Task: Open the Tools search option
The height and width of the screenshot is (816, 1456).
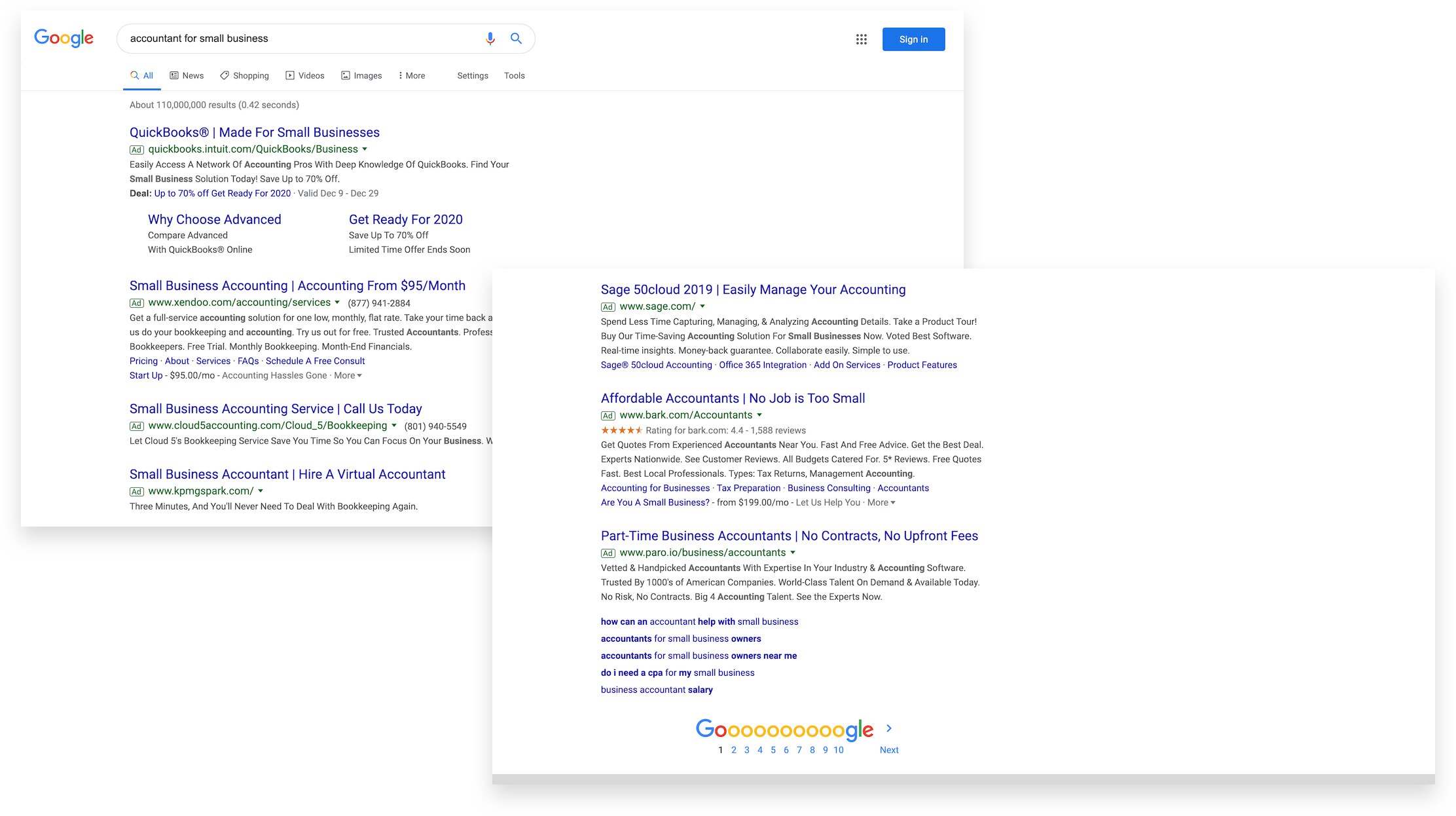Action: tap(514, 75)
